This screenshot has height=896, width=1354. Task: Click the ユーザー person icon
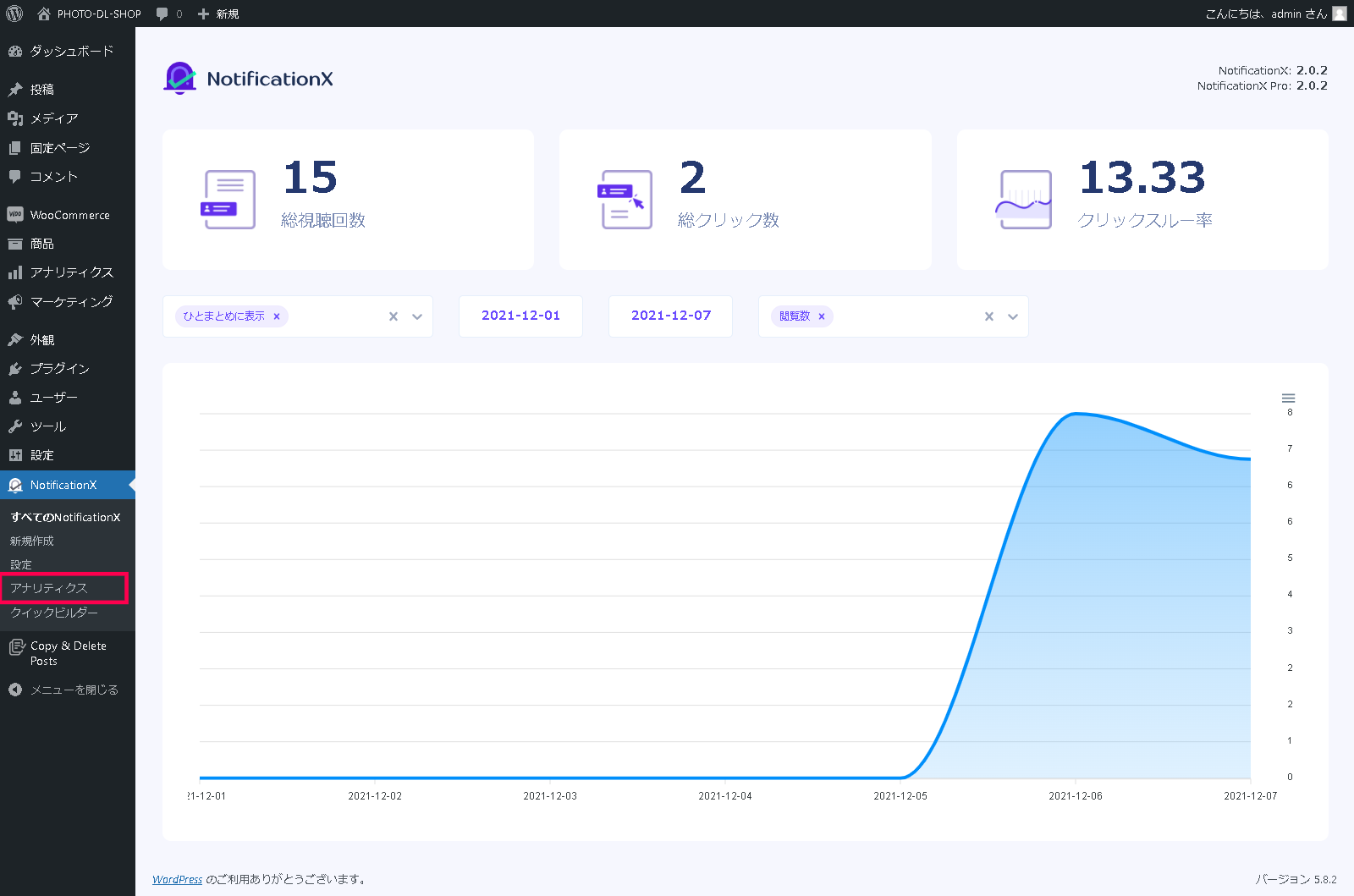click(15, 398)
